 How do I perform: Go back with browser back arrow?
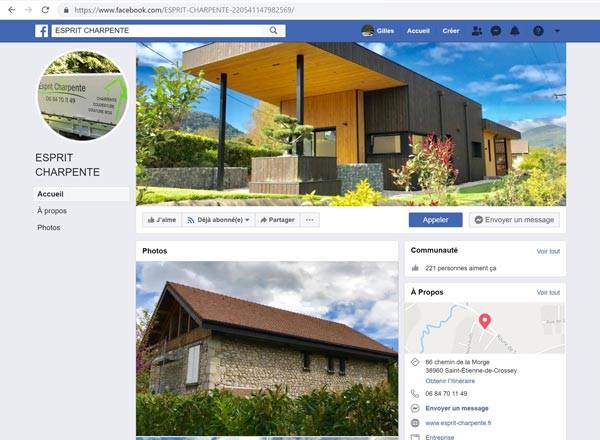tap(11, 10)
